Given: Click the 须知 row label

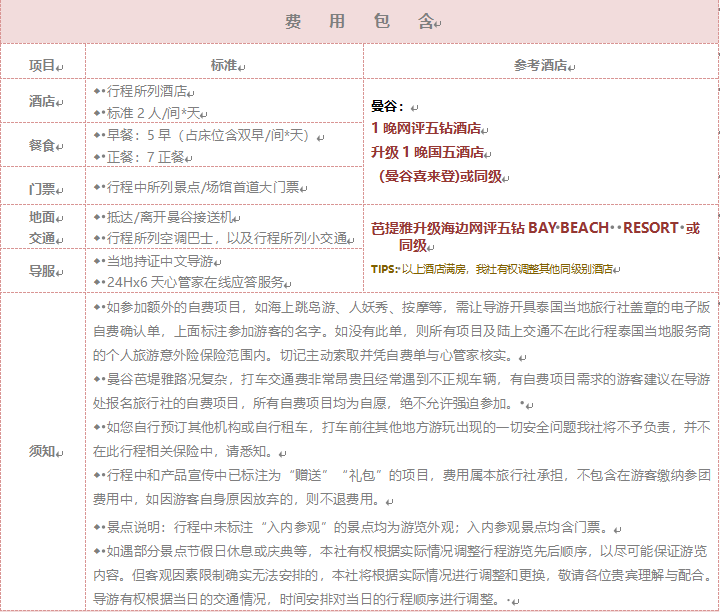Looking at the screenshot, I should click(x=43, y=451).
